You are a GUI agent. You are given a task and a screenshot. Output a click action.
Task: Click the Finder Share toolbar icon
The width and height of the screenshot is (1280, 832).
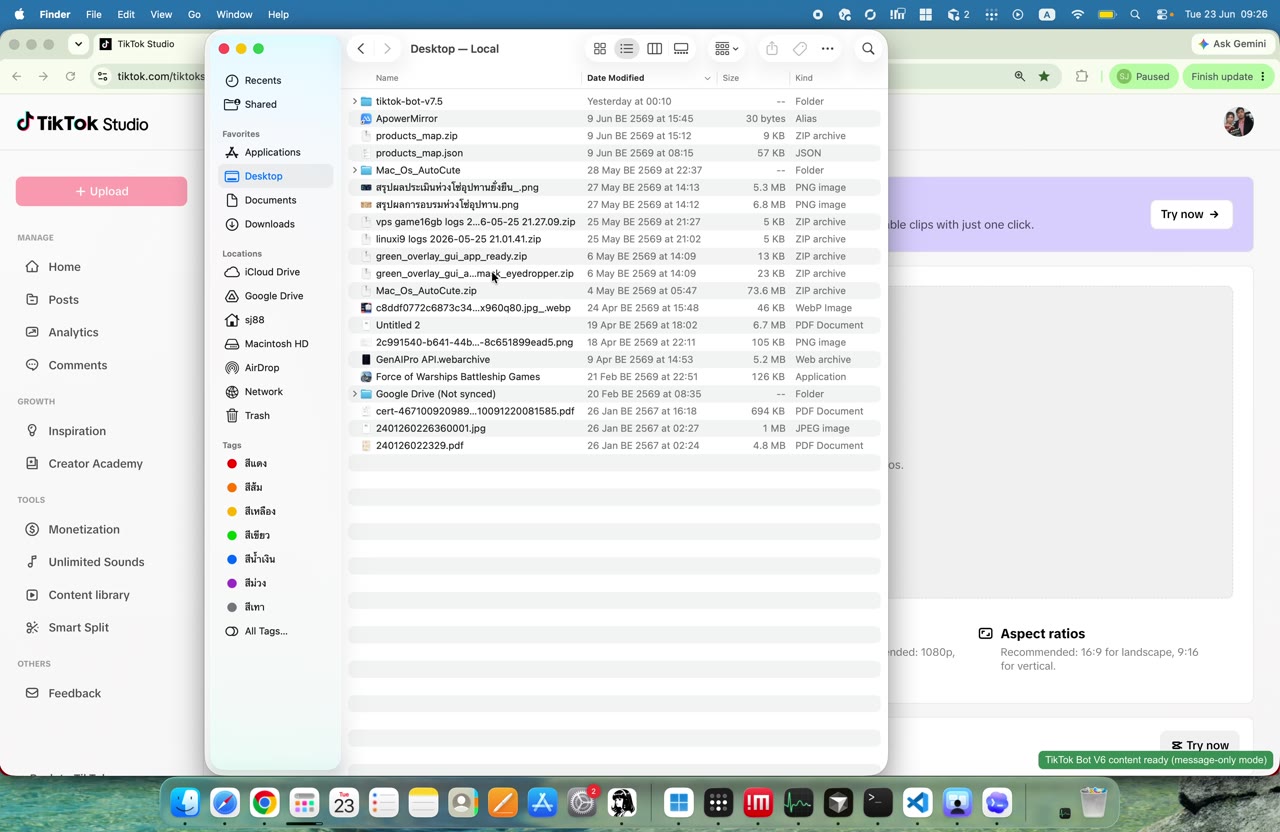[772, 48]
